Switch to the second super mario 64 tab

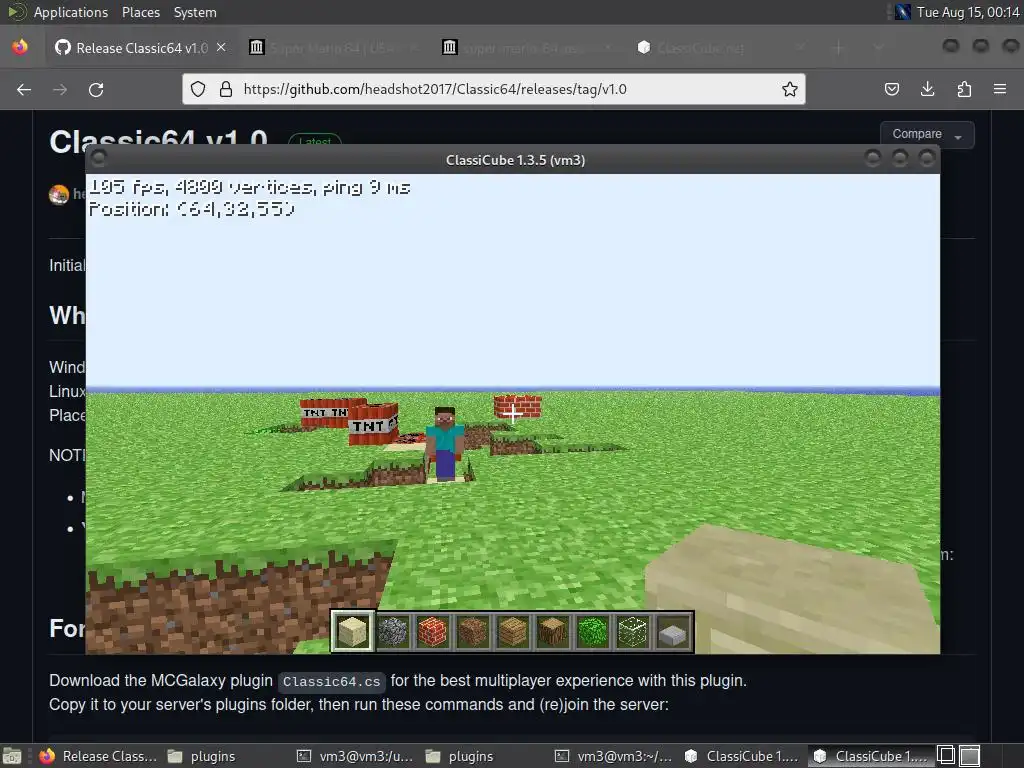coord(526,48)
